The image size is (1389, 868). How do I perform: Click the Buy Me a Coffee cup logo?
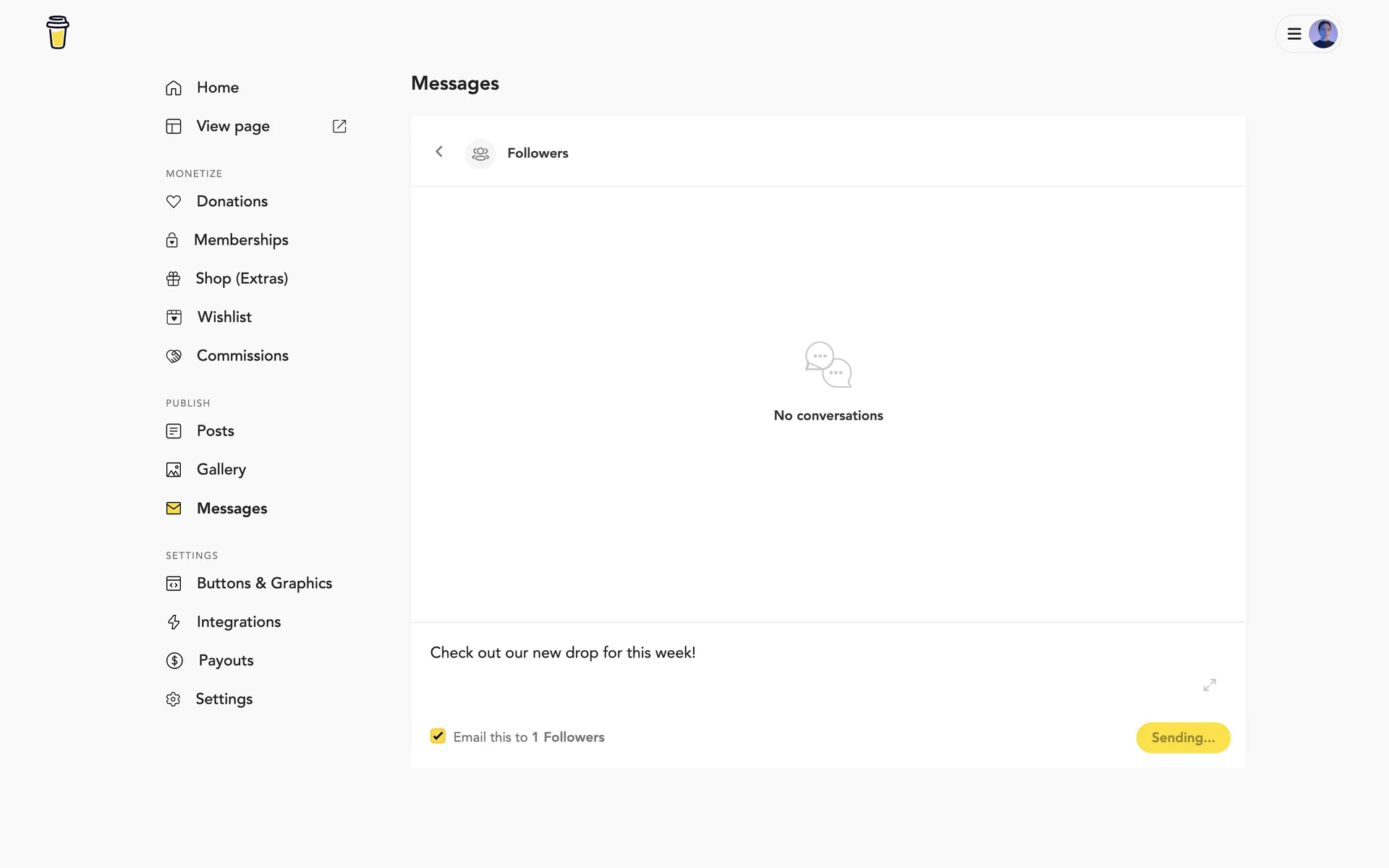click(x=58, y=33)
